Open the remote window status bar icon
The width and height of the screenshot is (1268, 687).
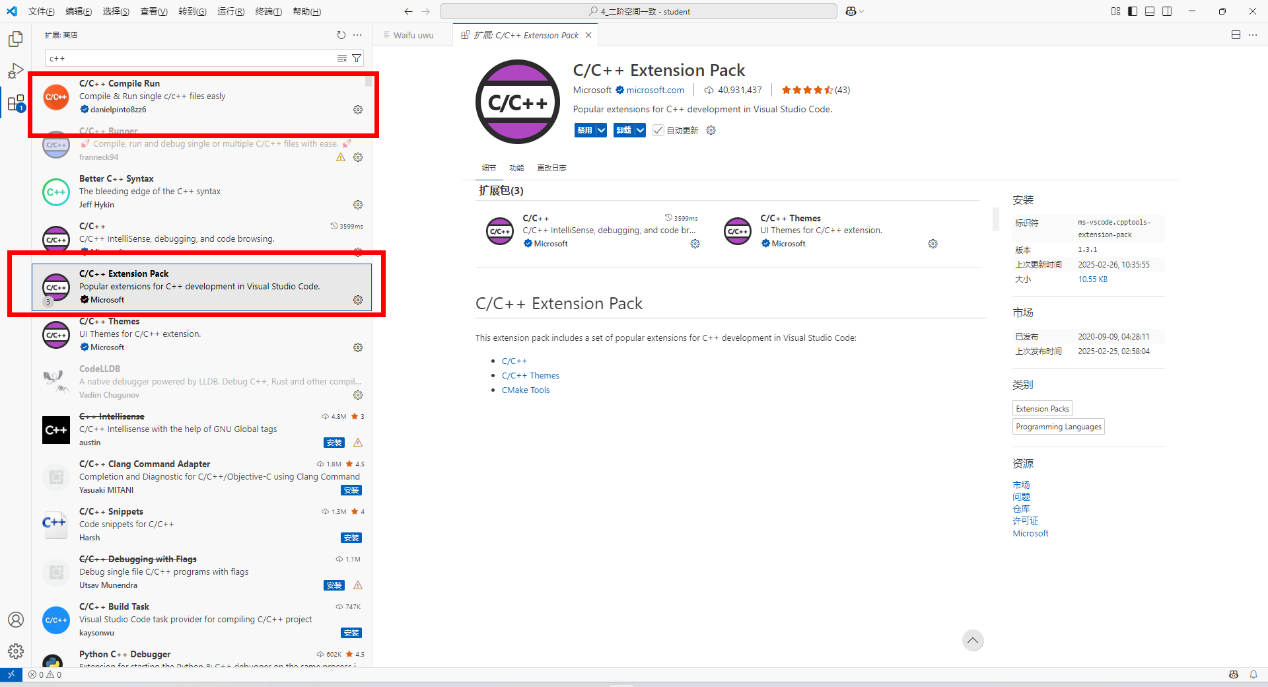[x=11, y=675]
